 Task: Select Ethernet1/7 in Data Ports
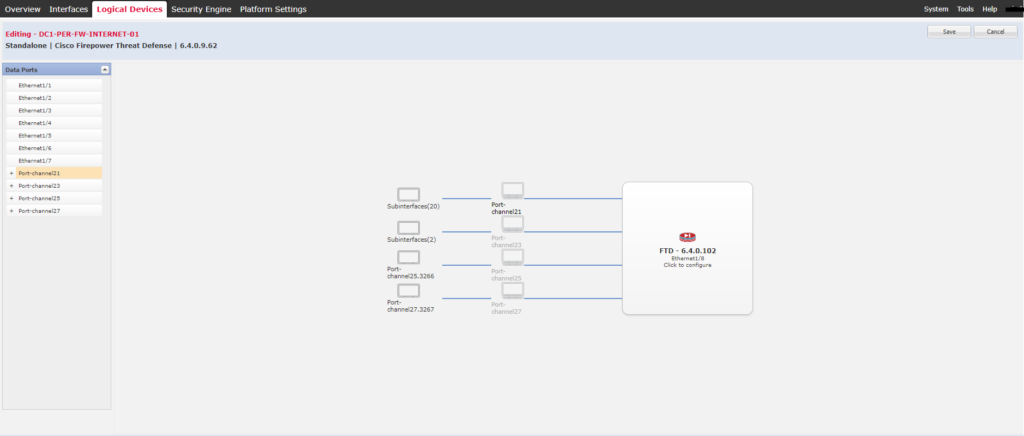(54, 161)
